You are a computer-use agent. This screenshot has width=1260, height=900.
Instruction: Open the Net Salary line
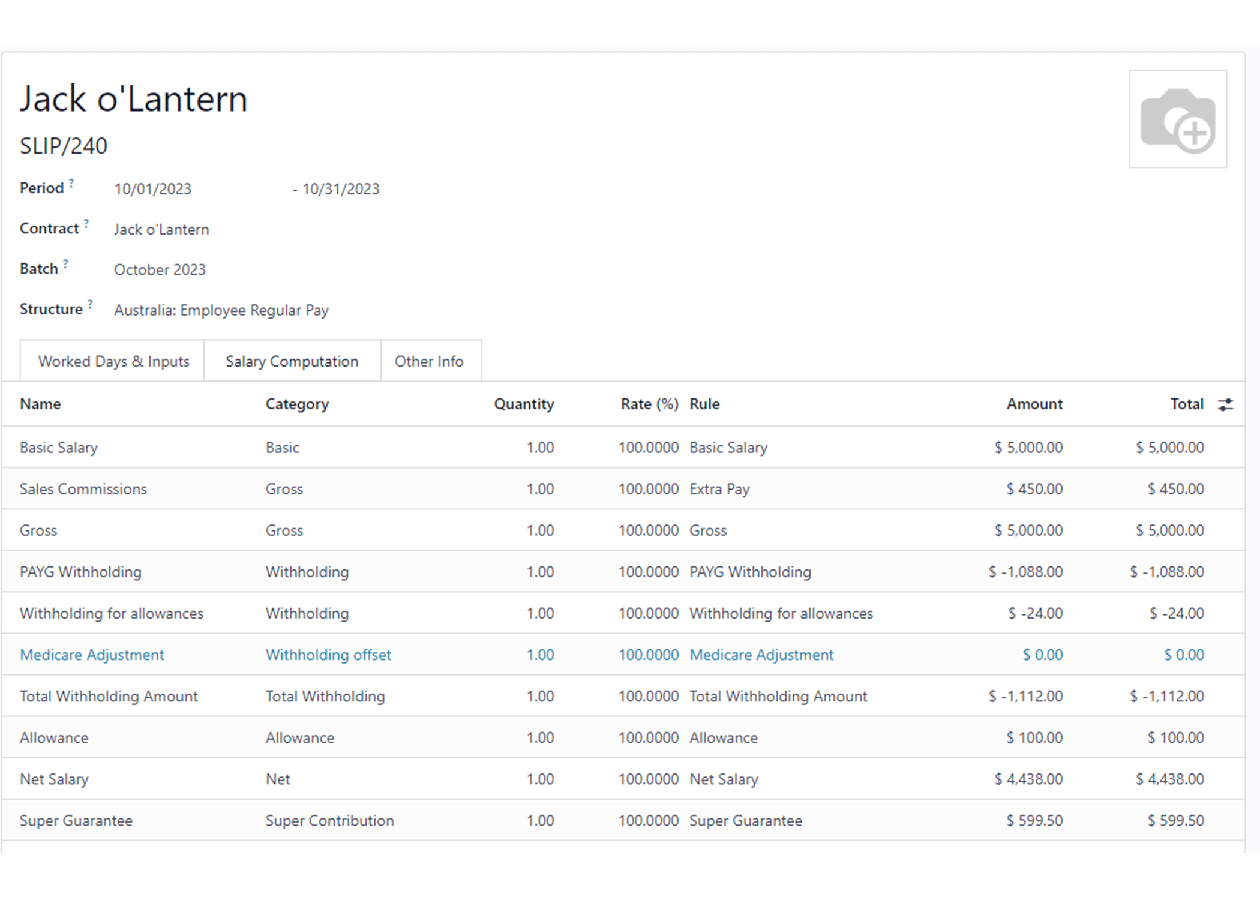(x=53, y=779)
